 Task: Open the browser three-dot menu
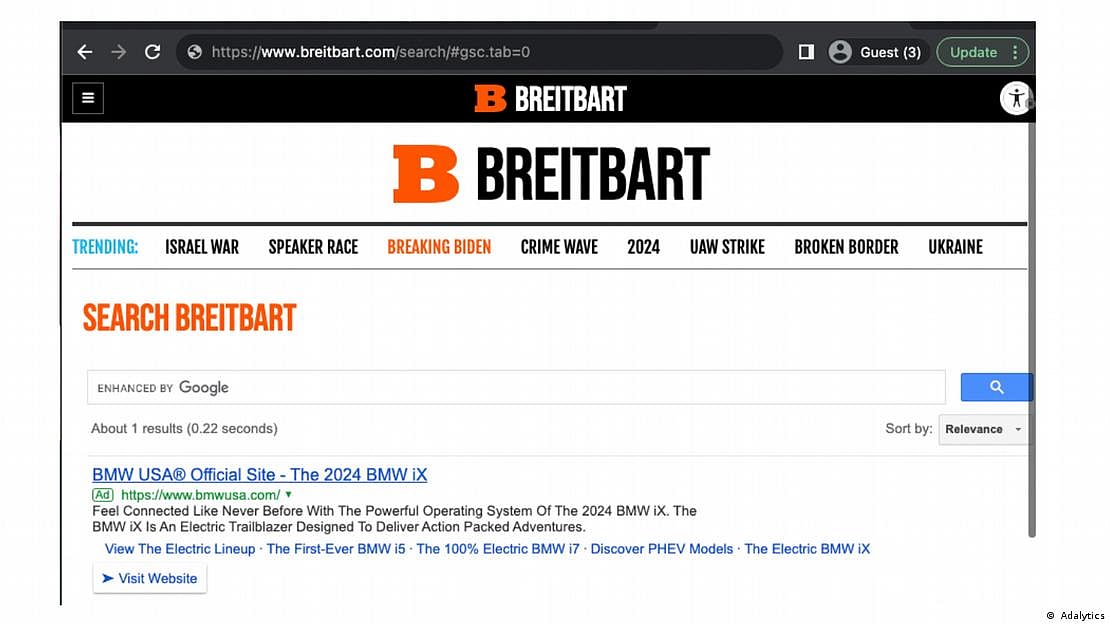1015,52
